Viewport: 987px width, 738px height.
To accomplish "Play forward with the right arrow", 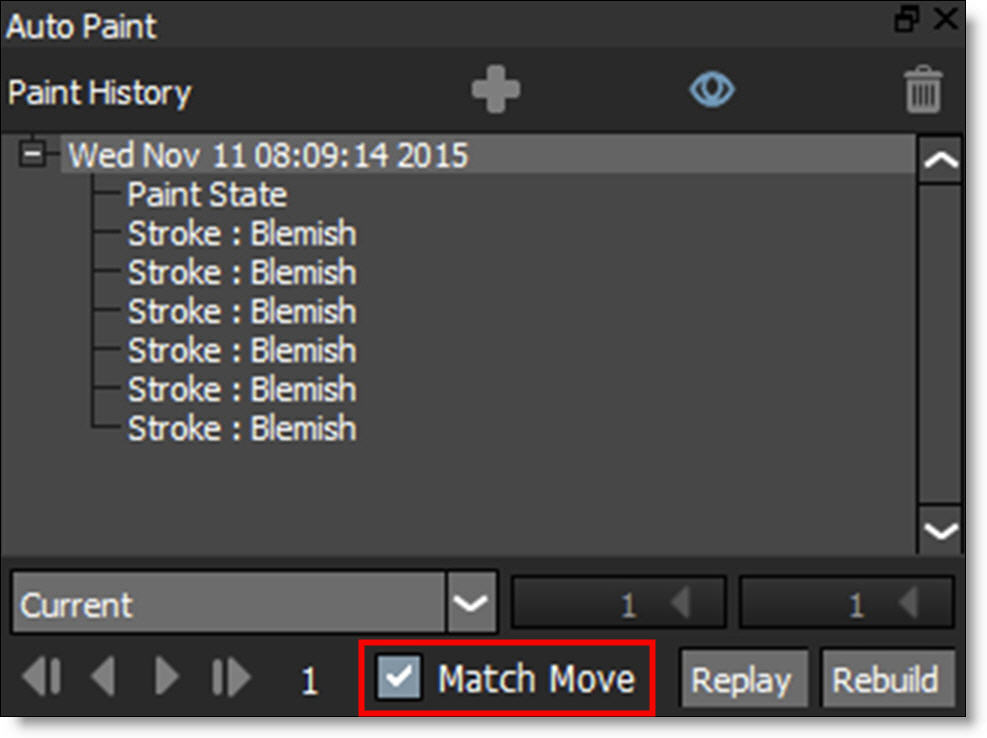I will tap(165, 679).
